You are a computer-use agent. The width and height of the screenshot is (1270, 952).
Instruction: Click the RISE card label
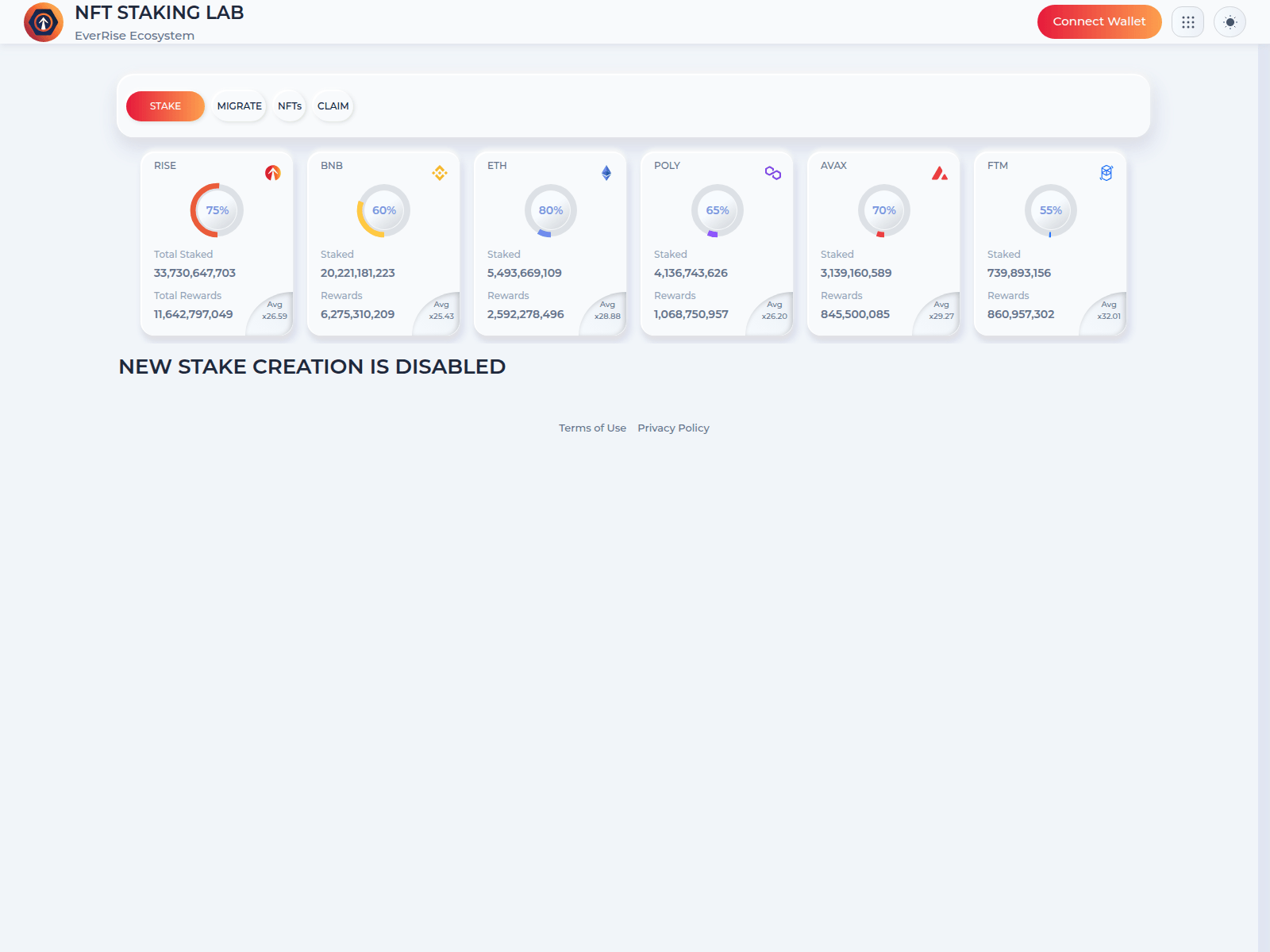point(165,166)
